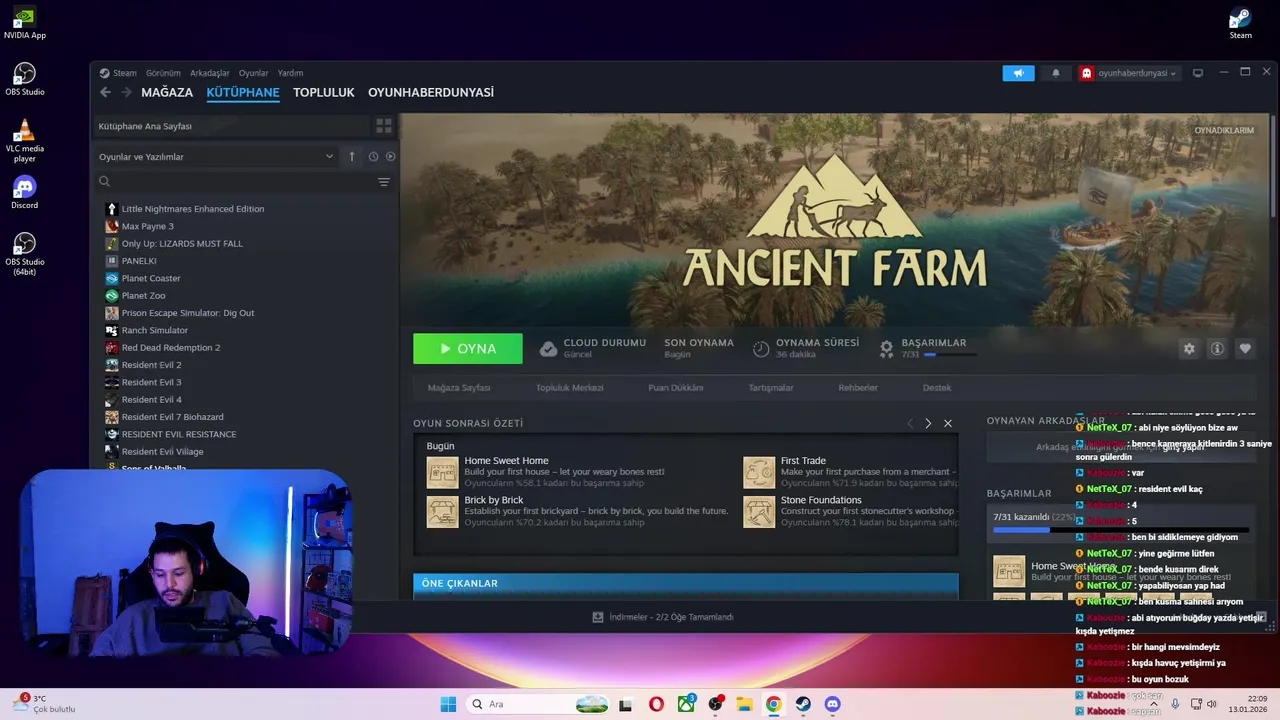
Task: Expand the Oyunlar ve Yazılımlar dropdown
Action: (216, 157)
